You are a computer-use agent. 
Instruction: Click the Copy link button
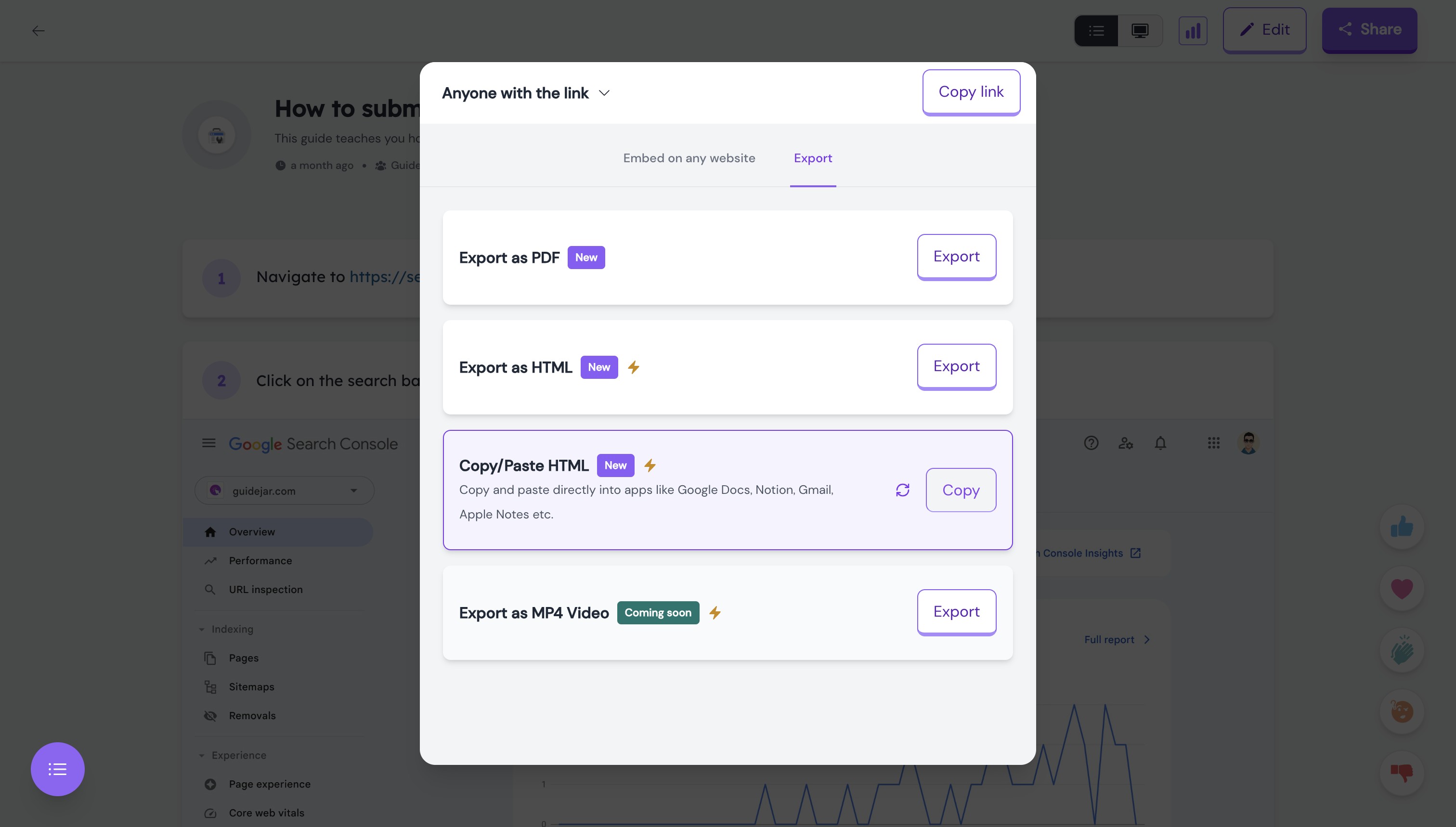(x=971, y=91)
